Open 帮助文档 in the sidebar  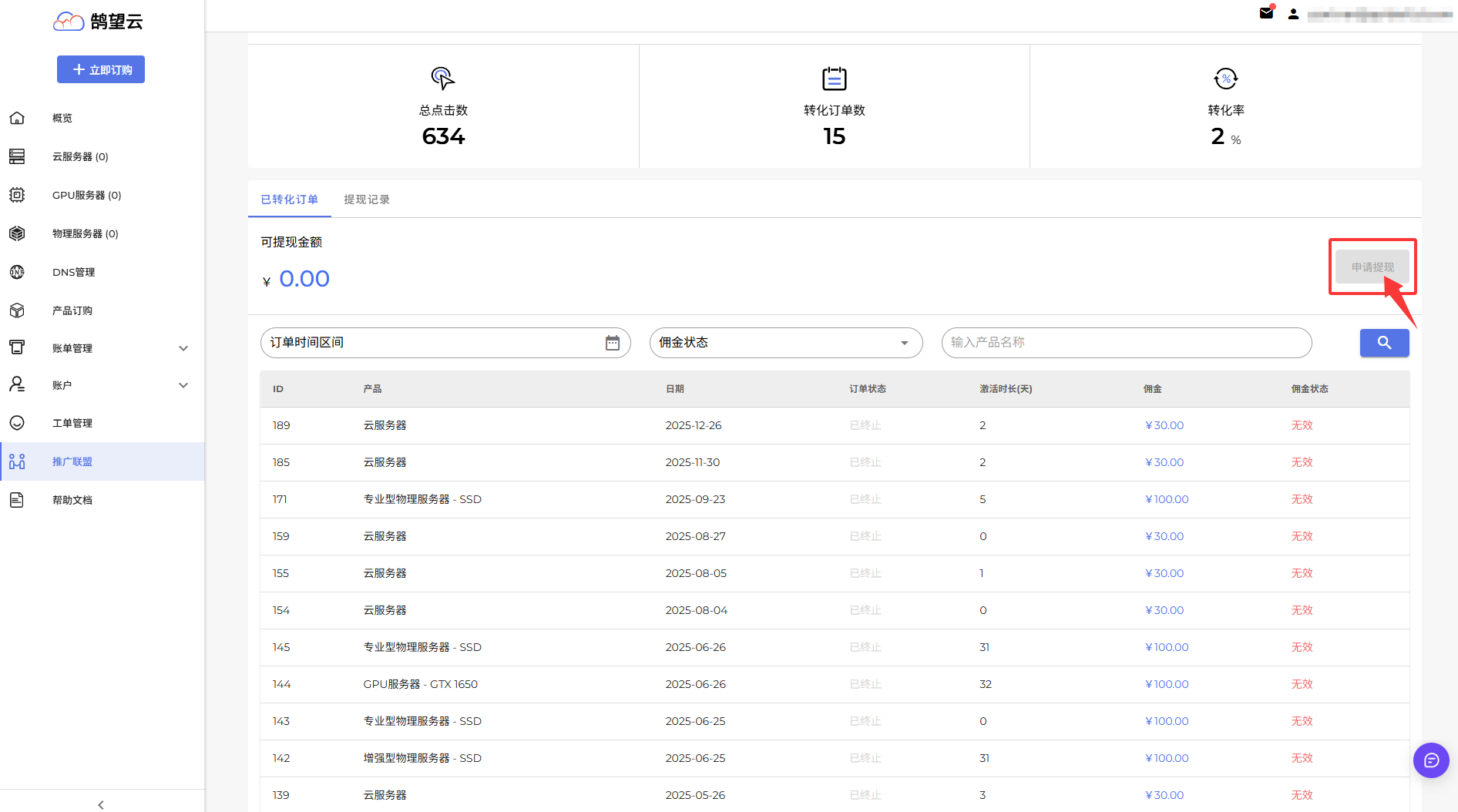[x=72, y=500]
